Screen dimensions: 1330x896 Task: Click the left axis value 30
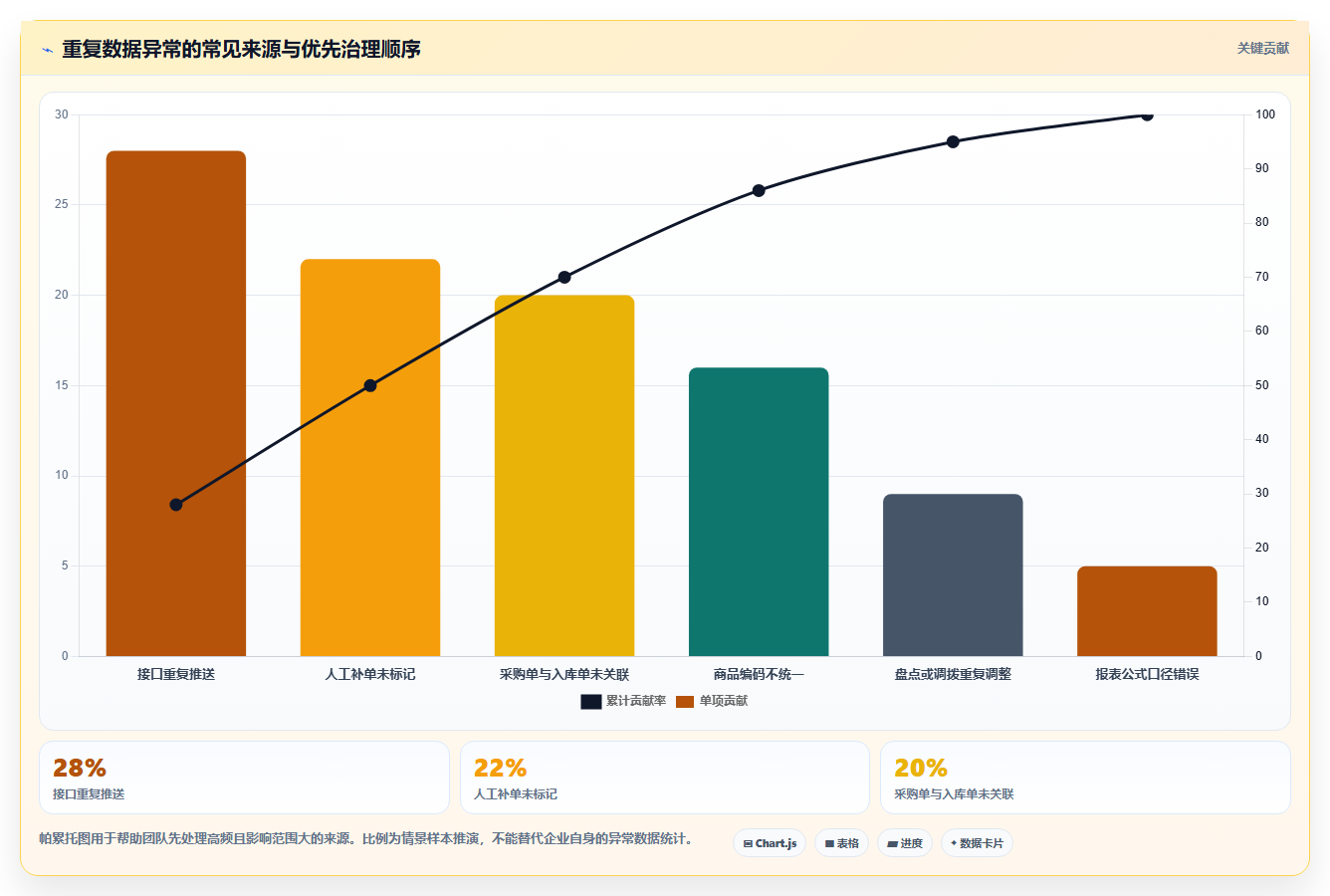tap(62, 114)
